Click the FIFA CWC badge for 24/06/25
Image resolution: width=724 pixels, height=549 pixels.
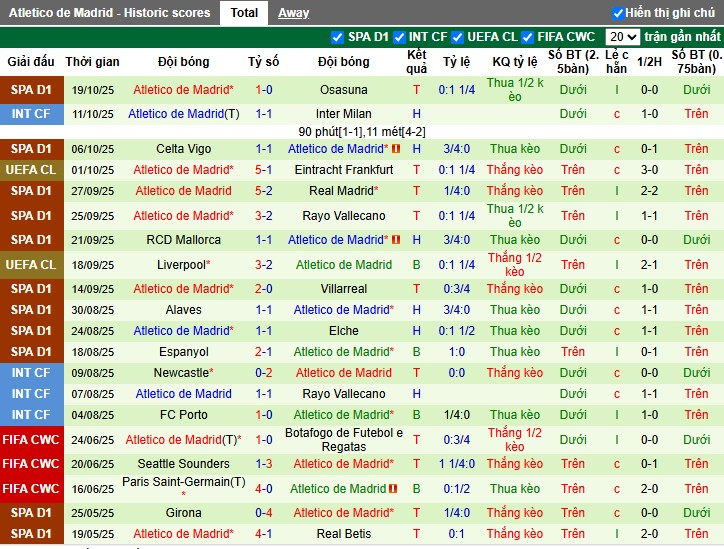(31, 440)
